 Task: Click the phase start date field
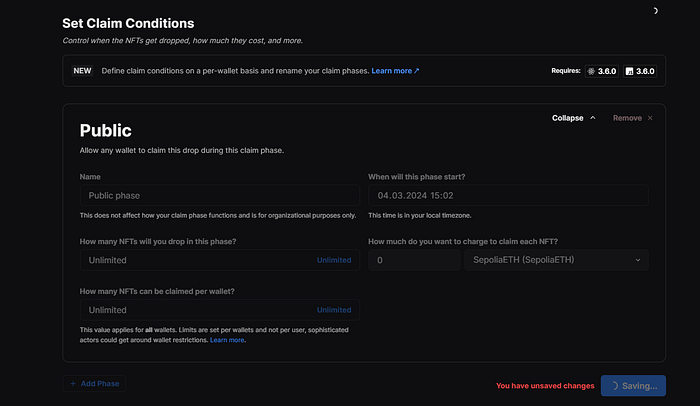point(508,196)
